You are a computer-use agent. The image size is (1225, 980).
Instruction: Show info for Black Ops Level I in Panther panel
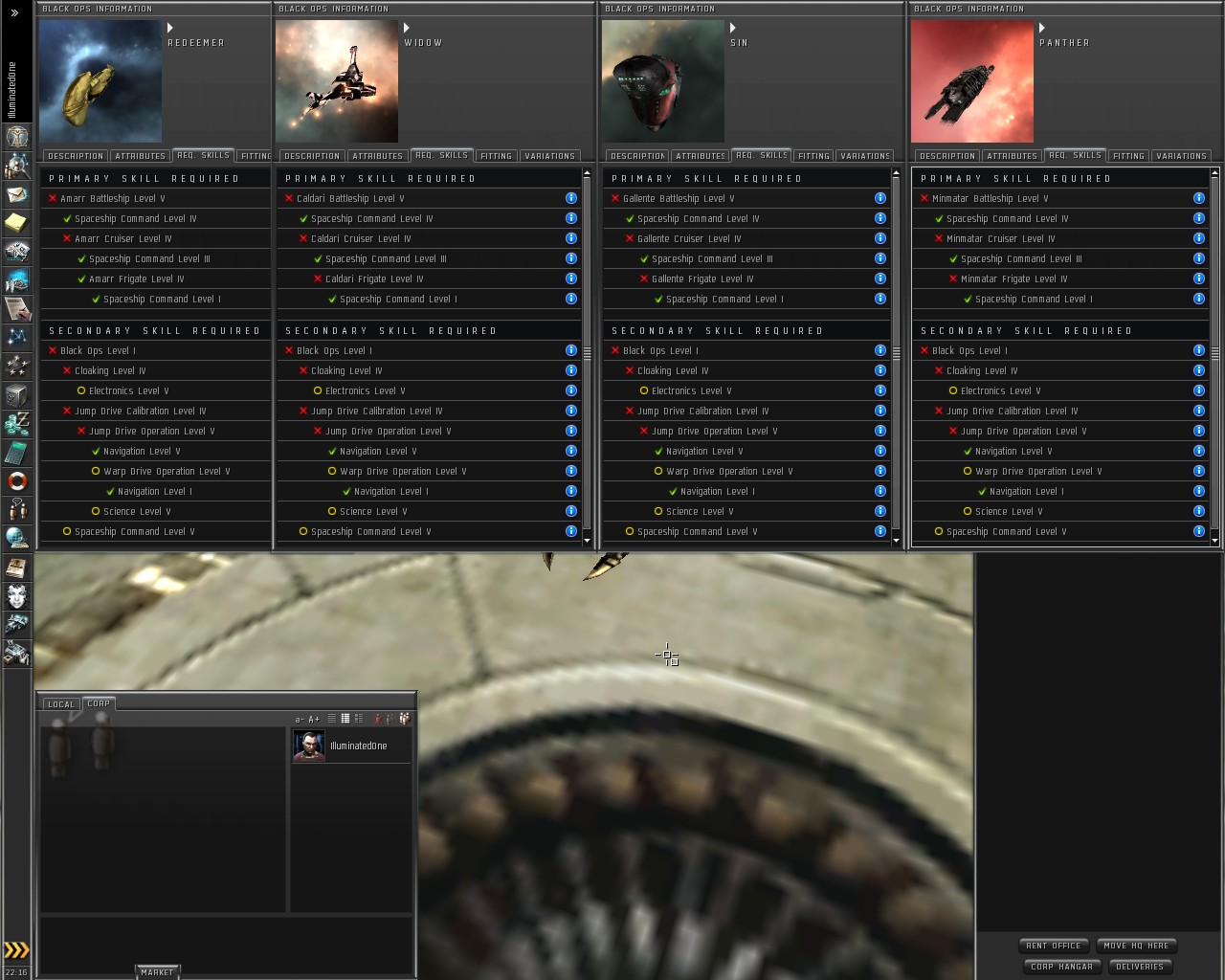click(x=1199, y=350)
